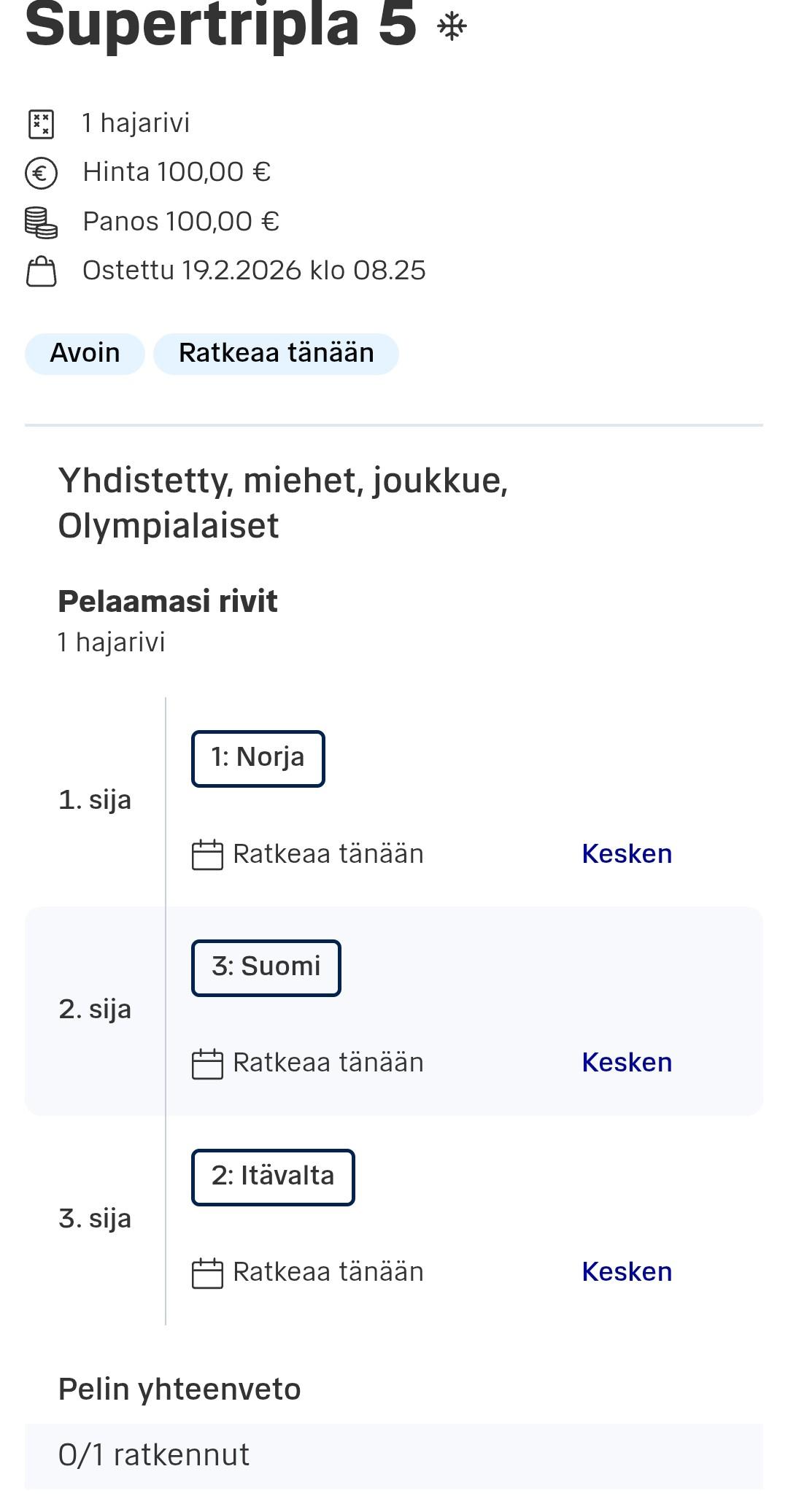Screen dimensions: 788x1512
Task: Click the coin stack icon beside Panos
Action: pyautogui.click(x=42, y=222)
